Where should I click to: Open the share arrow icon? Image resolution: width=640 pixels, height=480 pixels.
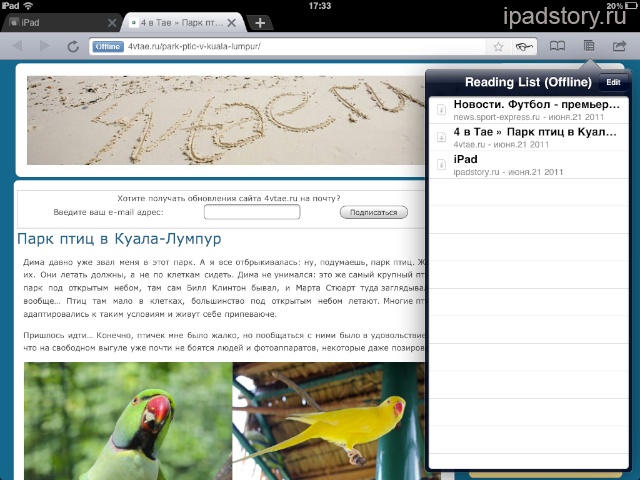pos(619,45)
